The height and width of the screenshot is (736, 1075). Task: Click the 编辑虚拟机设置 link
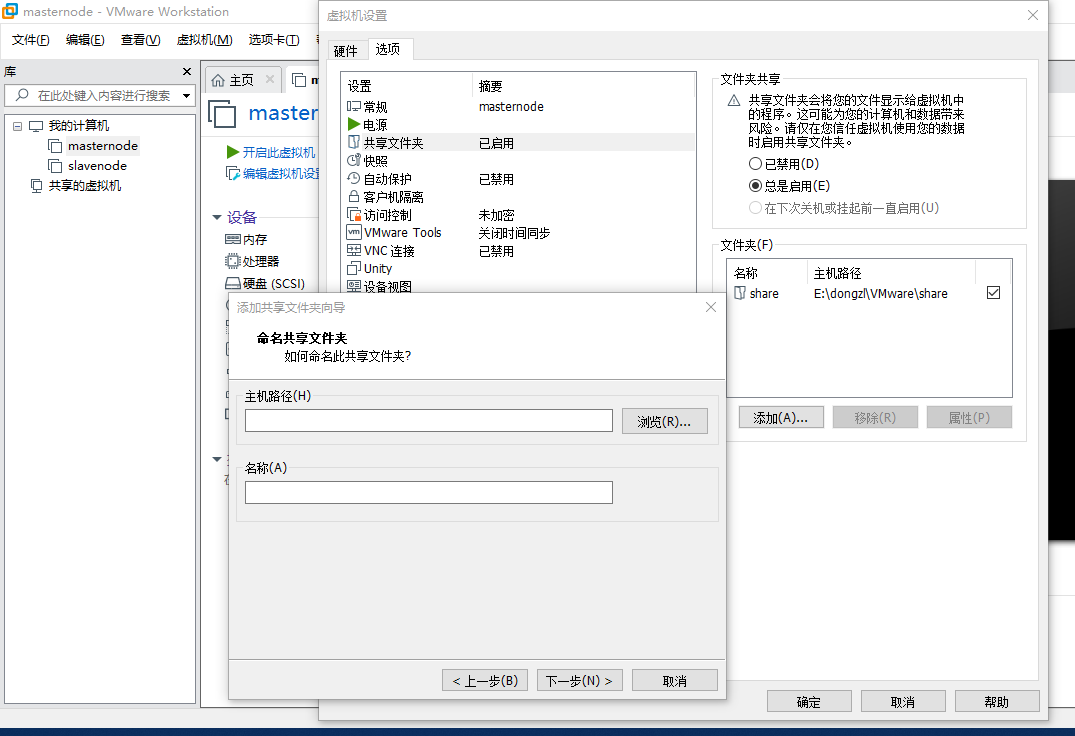(x=282, y=173)
